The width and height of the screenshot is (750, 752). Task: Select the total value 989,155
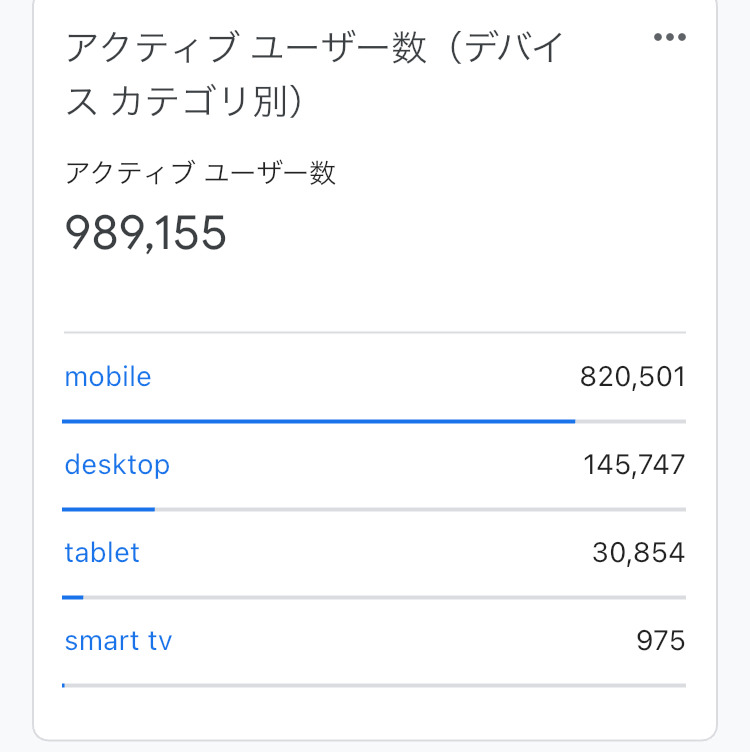[146, 233]
